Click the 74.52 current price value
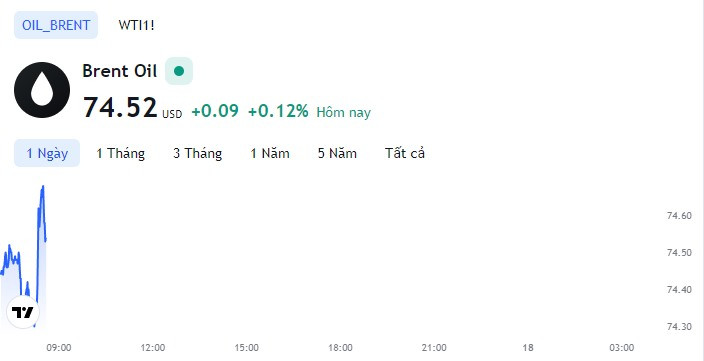This screenshot has height=361, width=704. click(x=120, y=108)
